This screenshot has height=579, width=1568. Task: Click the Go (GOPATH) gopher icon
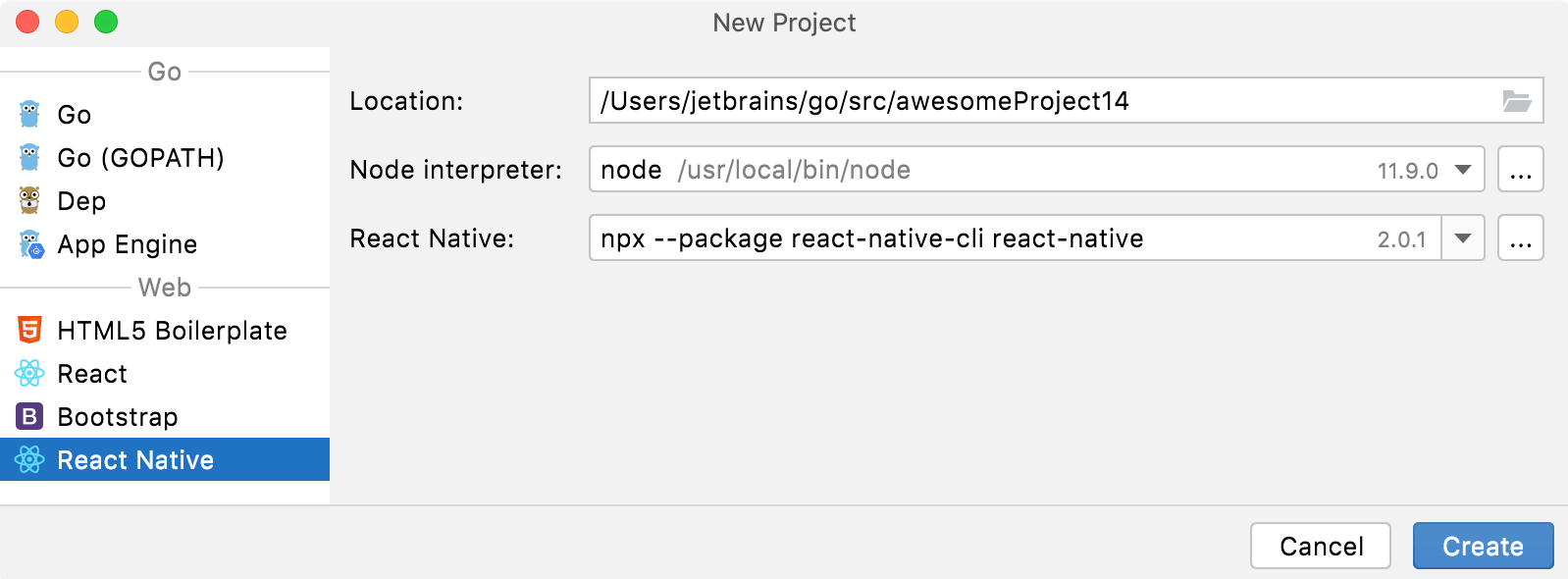point(29,158)
